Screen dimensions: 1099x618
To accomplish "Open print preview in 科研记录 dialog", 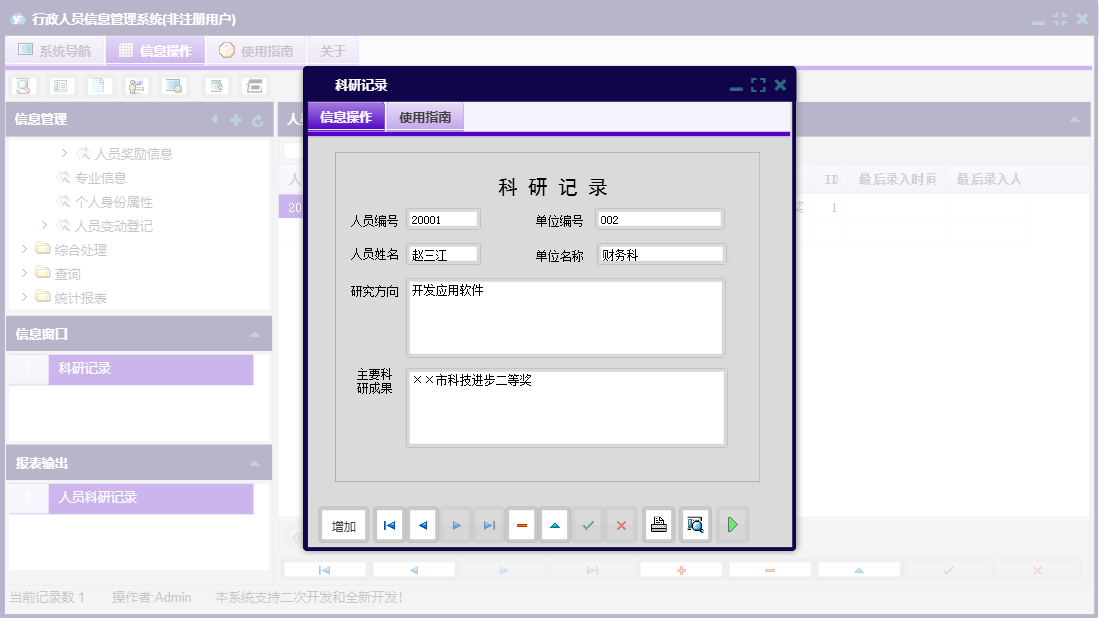I will pyautogui.click(x=695, y=524).
